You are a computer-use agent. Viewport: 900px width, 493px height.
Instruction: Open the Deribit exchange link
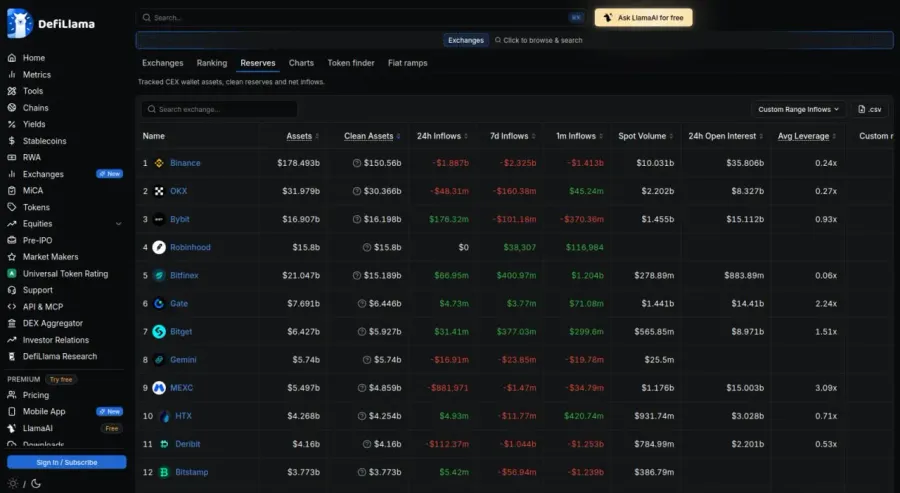pyautogui.click(x=188, y=444)
